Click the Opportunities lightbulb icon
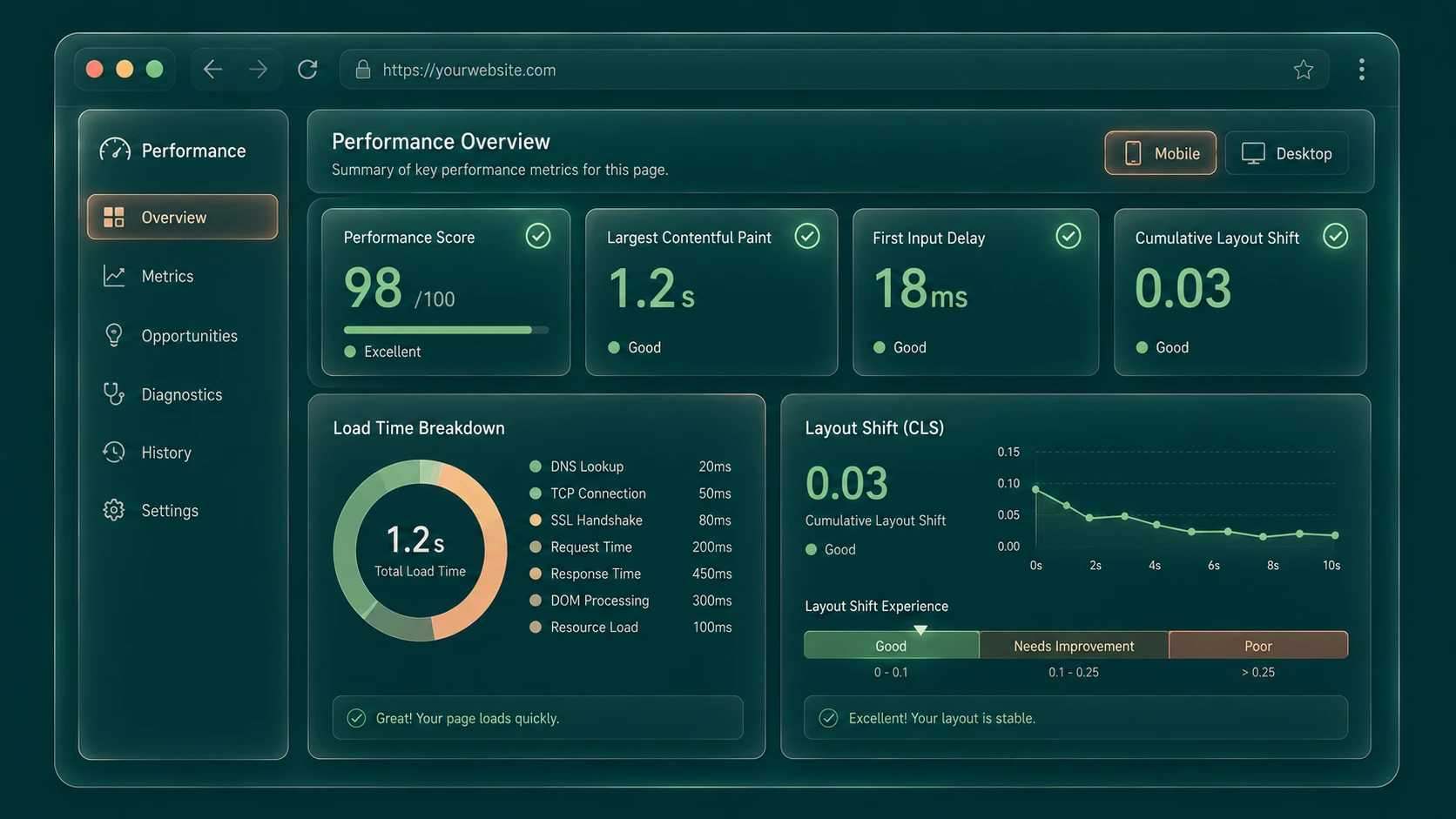The width and height of the screenshot is (1456, 819). click(114, 335)
